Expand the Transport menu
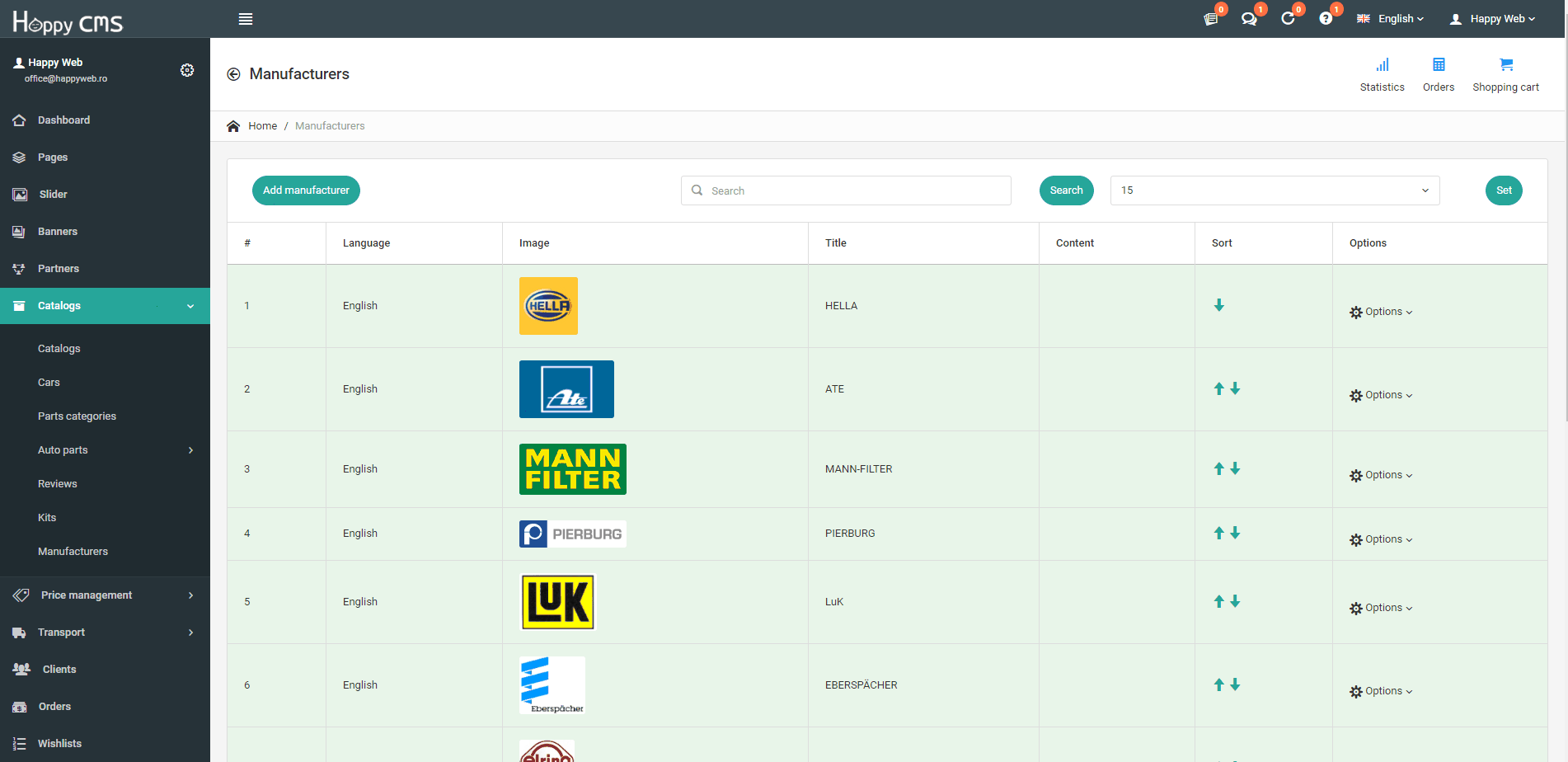The width and height of the screenshot is (1568, 762). (105, 633)
